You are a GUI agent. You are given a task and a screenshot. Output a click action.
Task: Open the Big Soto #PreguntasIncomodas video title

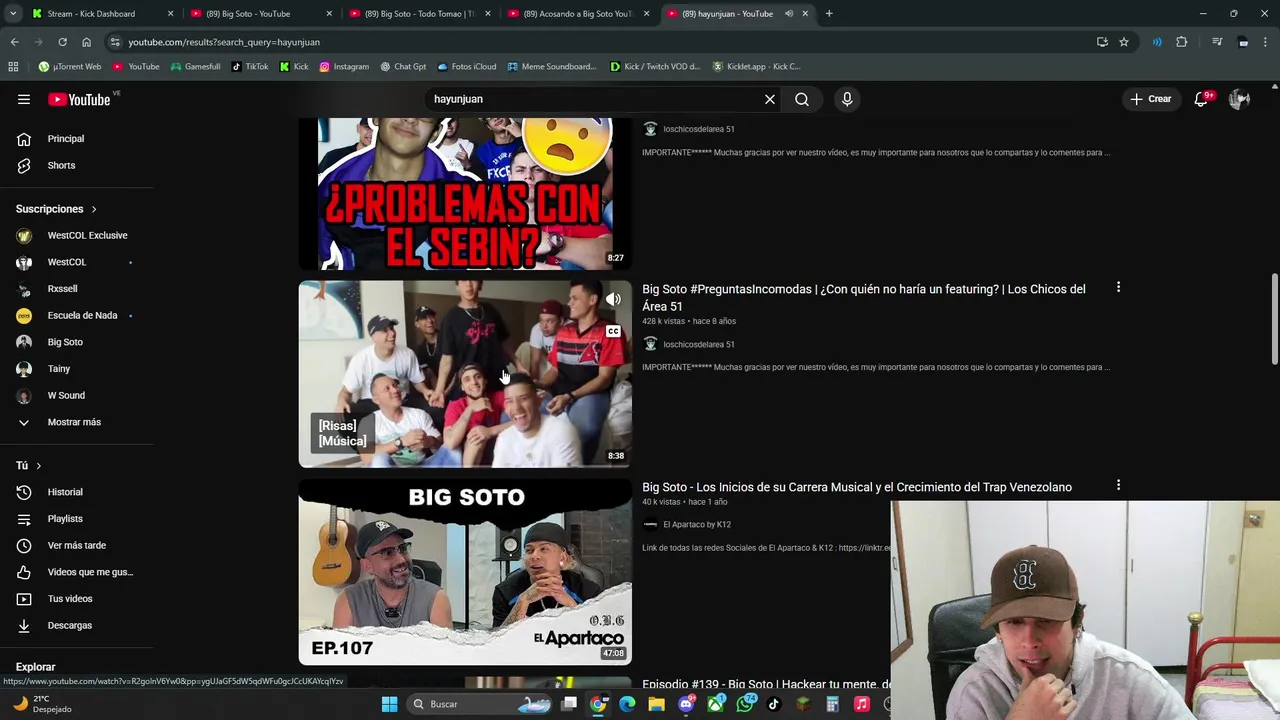[x=863, y=298]
